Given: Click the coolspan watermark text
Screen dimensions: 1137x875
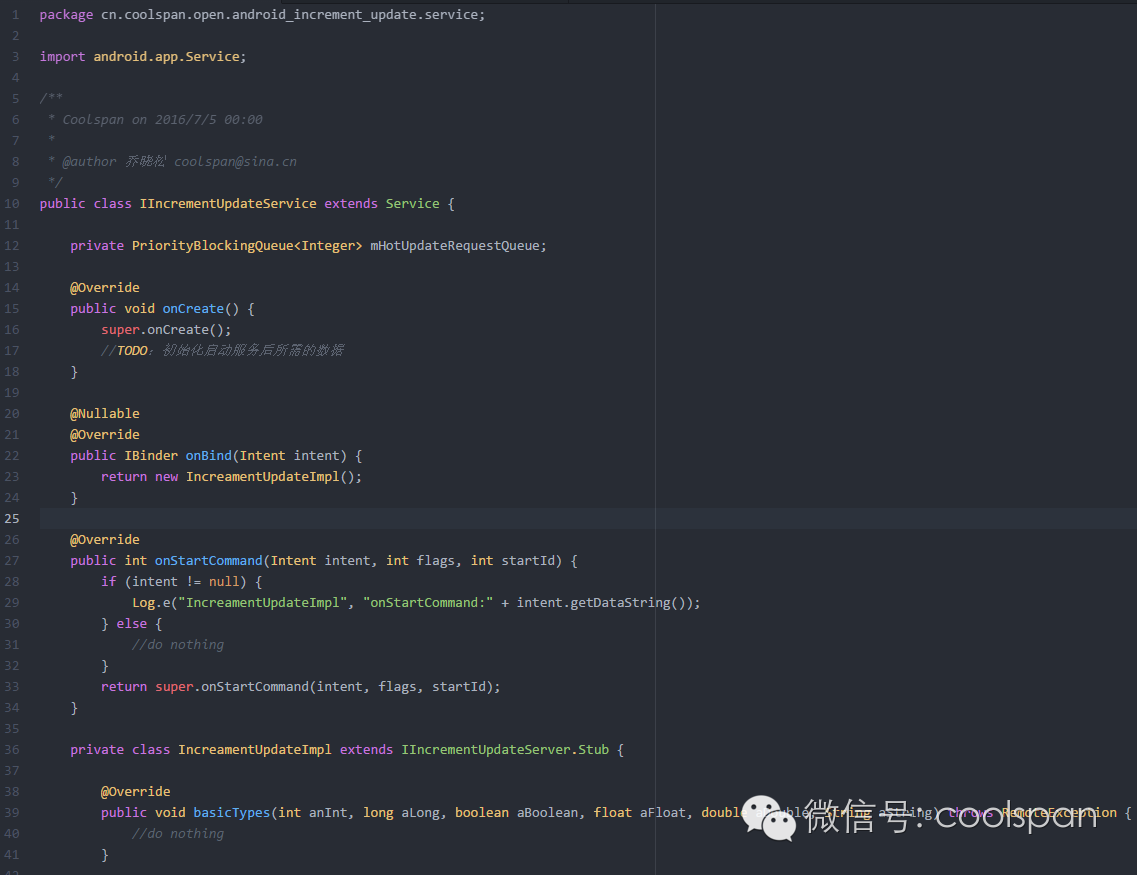Looking at the screenshot, I should click(1016, 816).
